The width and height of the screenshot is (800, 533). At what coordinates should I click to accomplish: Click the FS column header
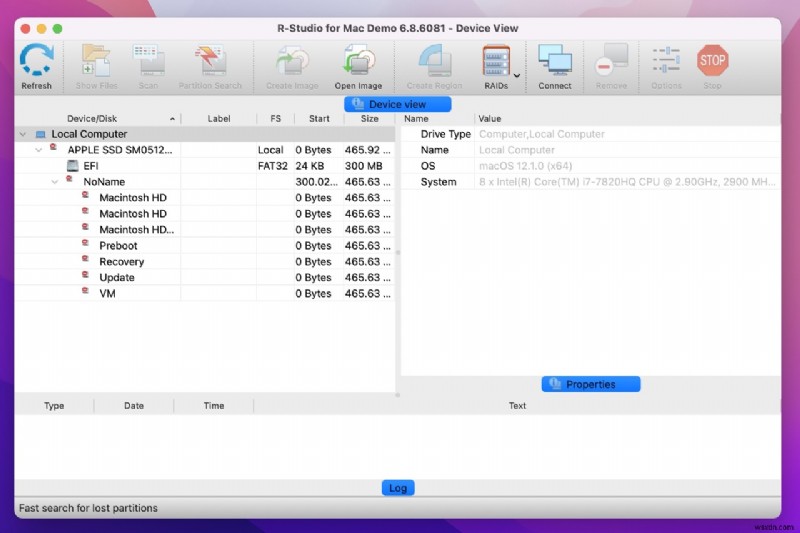pos(276,119)
